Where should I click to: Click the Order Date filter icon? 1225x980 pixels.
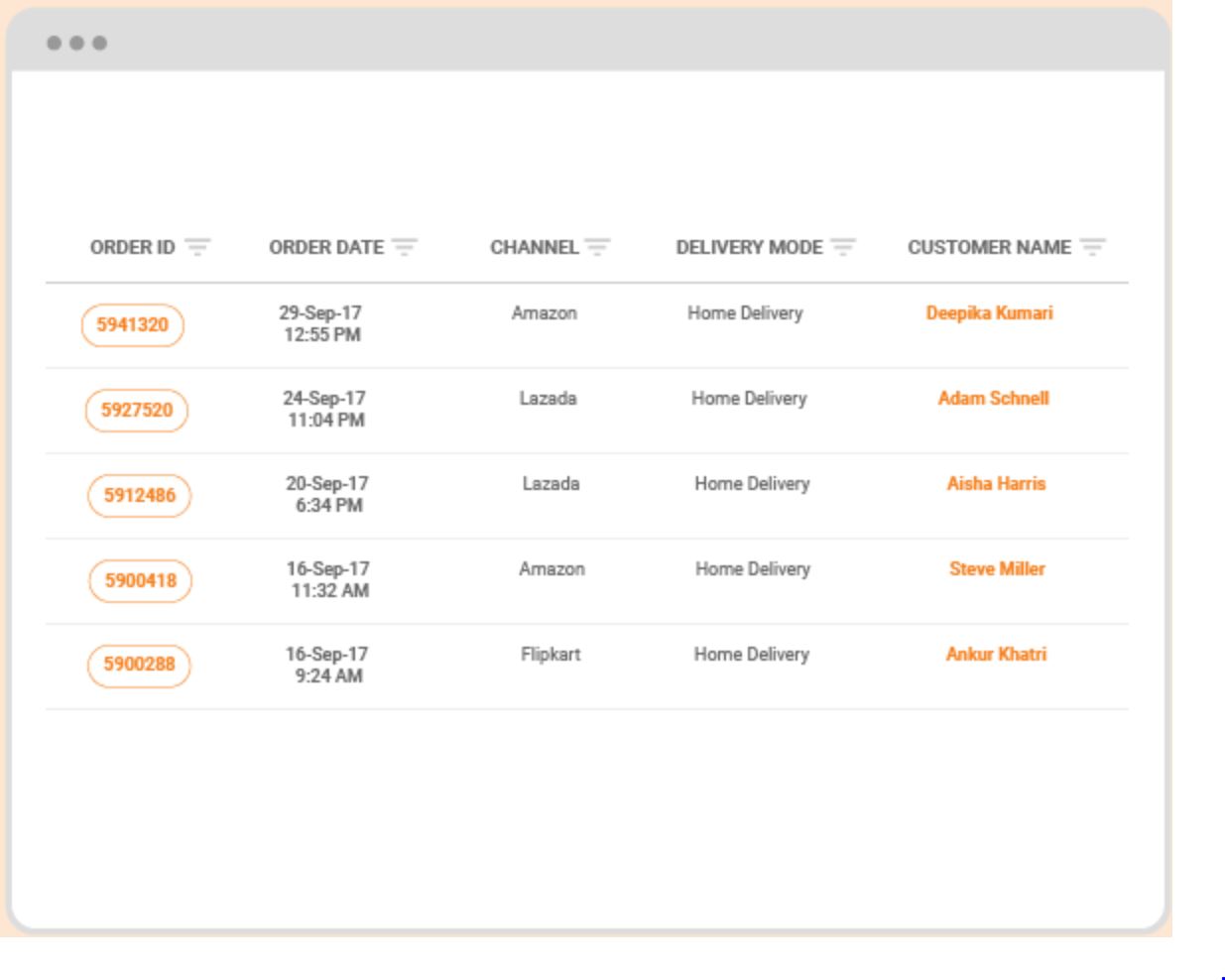click(x=404, y=247)
